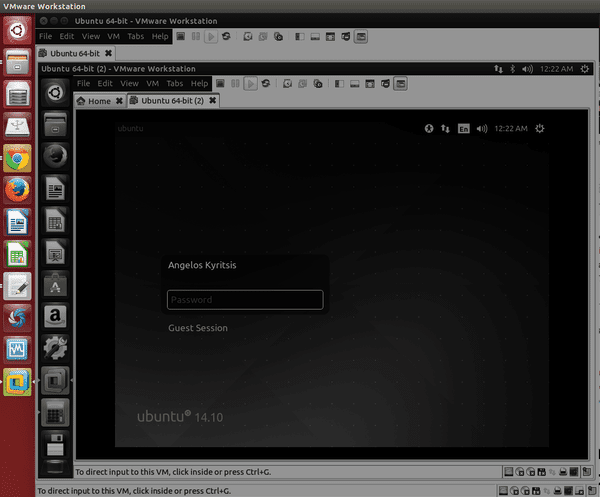Click hard disk status icon in outer status bar
The image size is (600, 497).
tap(503, 490)
